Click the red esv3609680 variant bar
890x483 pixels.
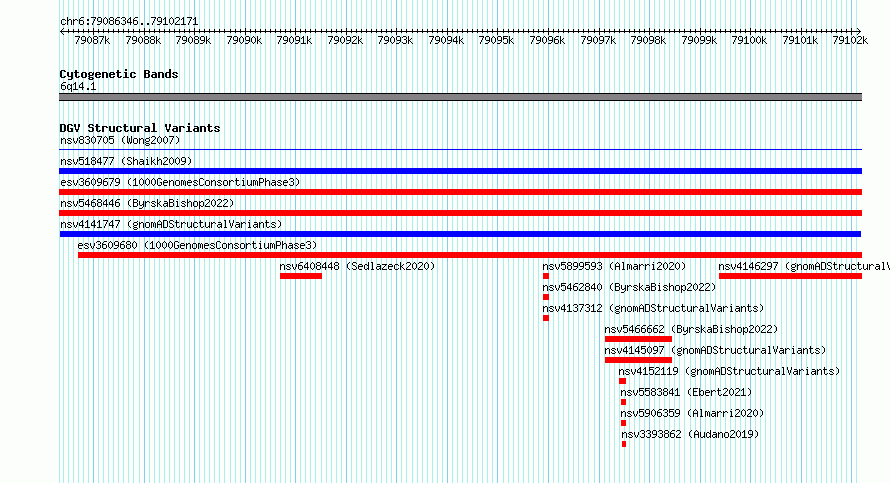click(469, 255)
